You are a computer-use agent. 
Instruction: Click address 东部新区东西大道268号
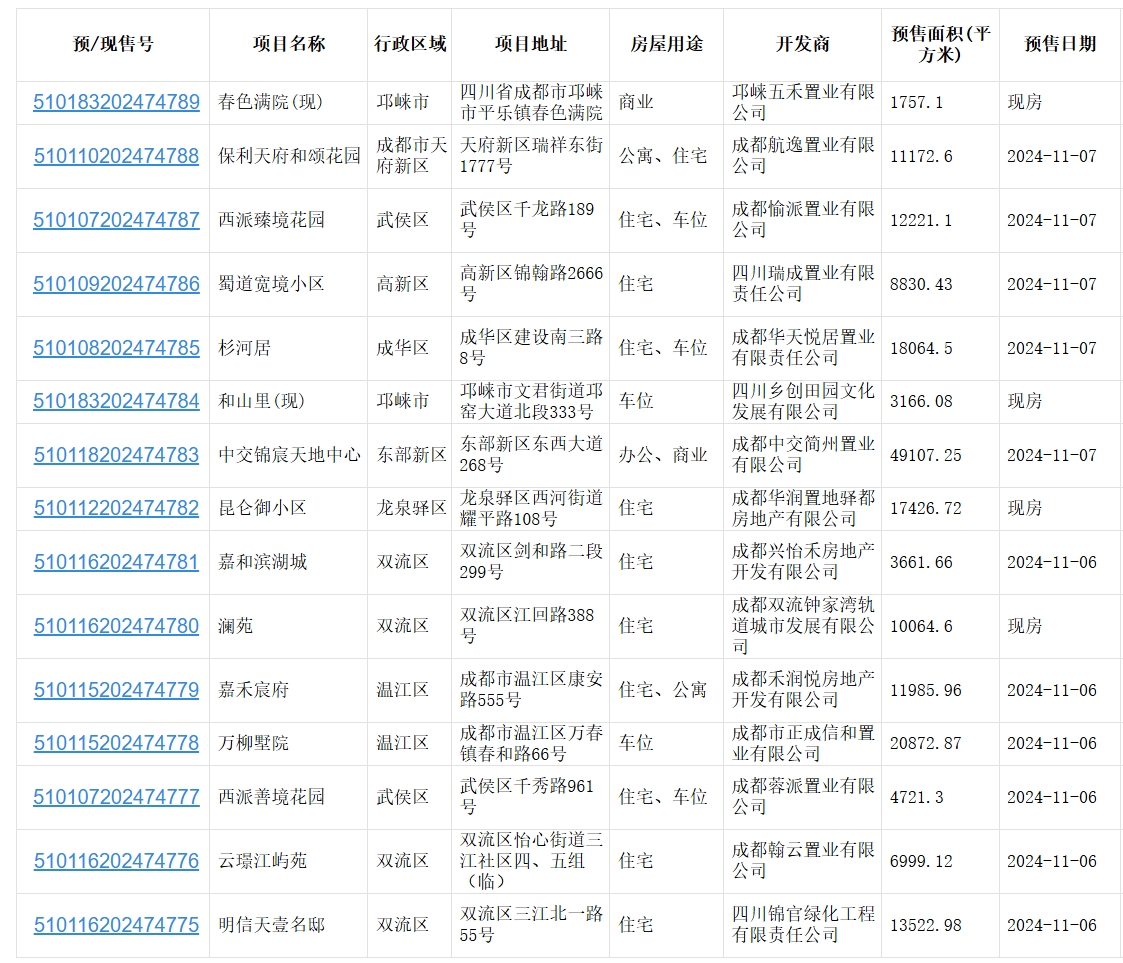click(531, 455)
